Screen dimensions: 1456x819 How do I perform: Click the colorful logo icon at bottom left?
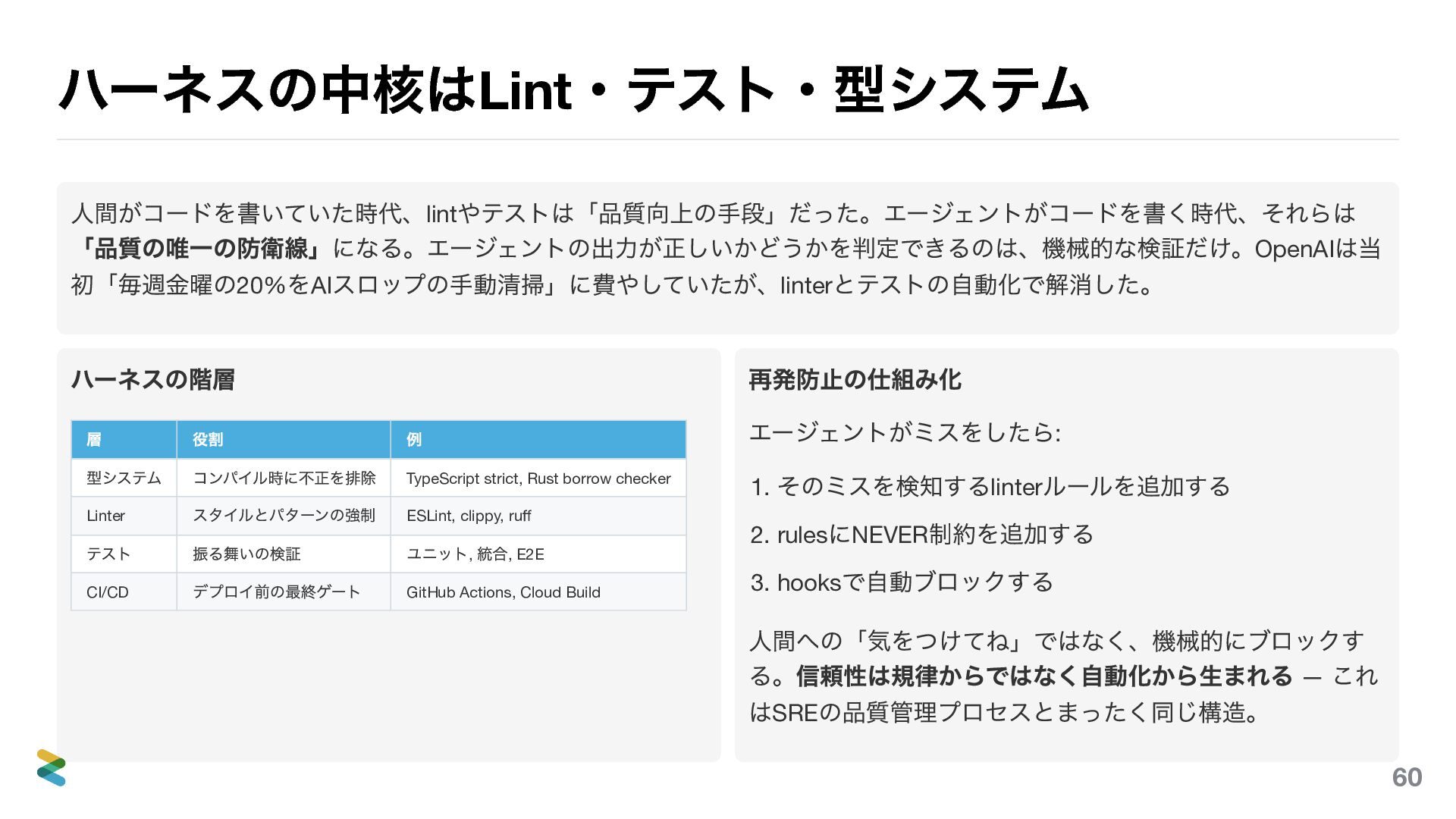(x=52, y=767)
